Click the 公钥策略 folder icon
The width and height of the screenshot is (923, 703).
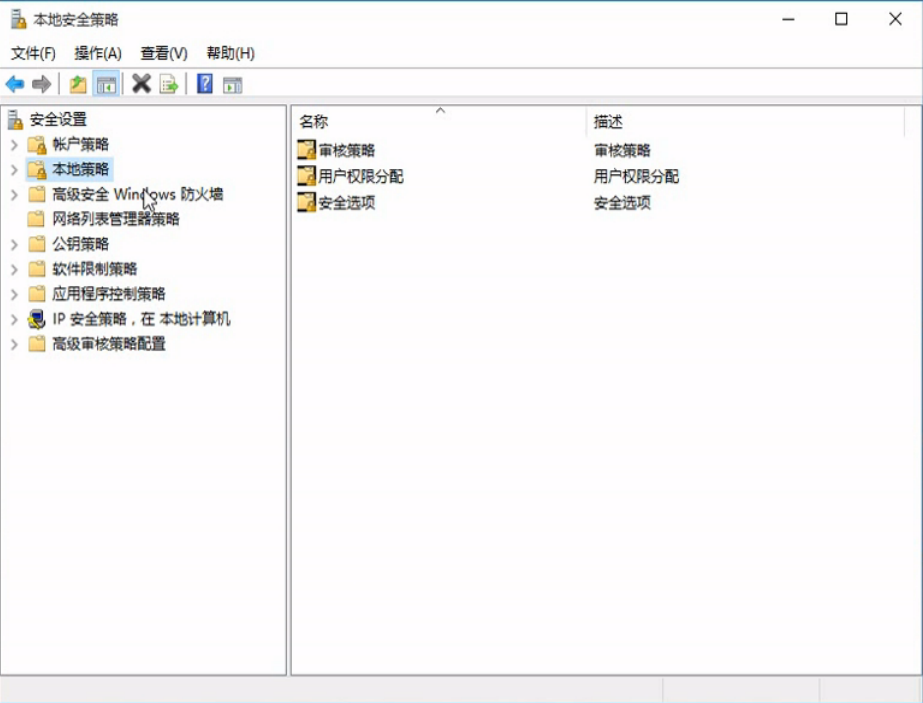click(36, 244)
